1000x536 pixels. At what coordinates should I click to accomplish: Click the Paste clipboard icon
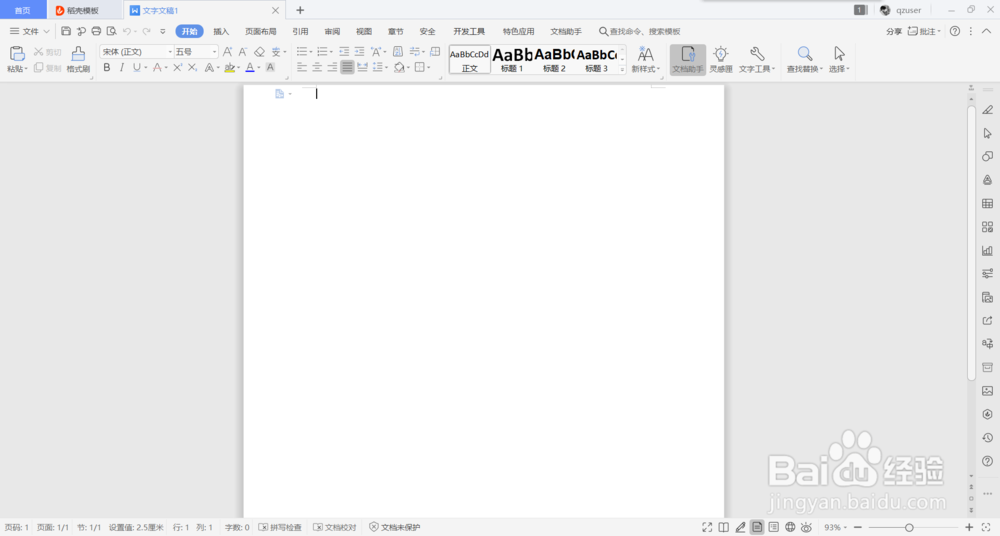tap(17, 54)
